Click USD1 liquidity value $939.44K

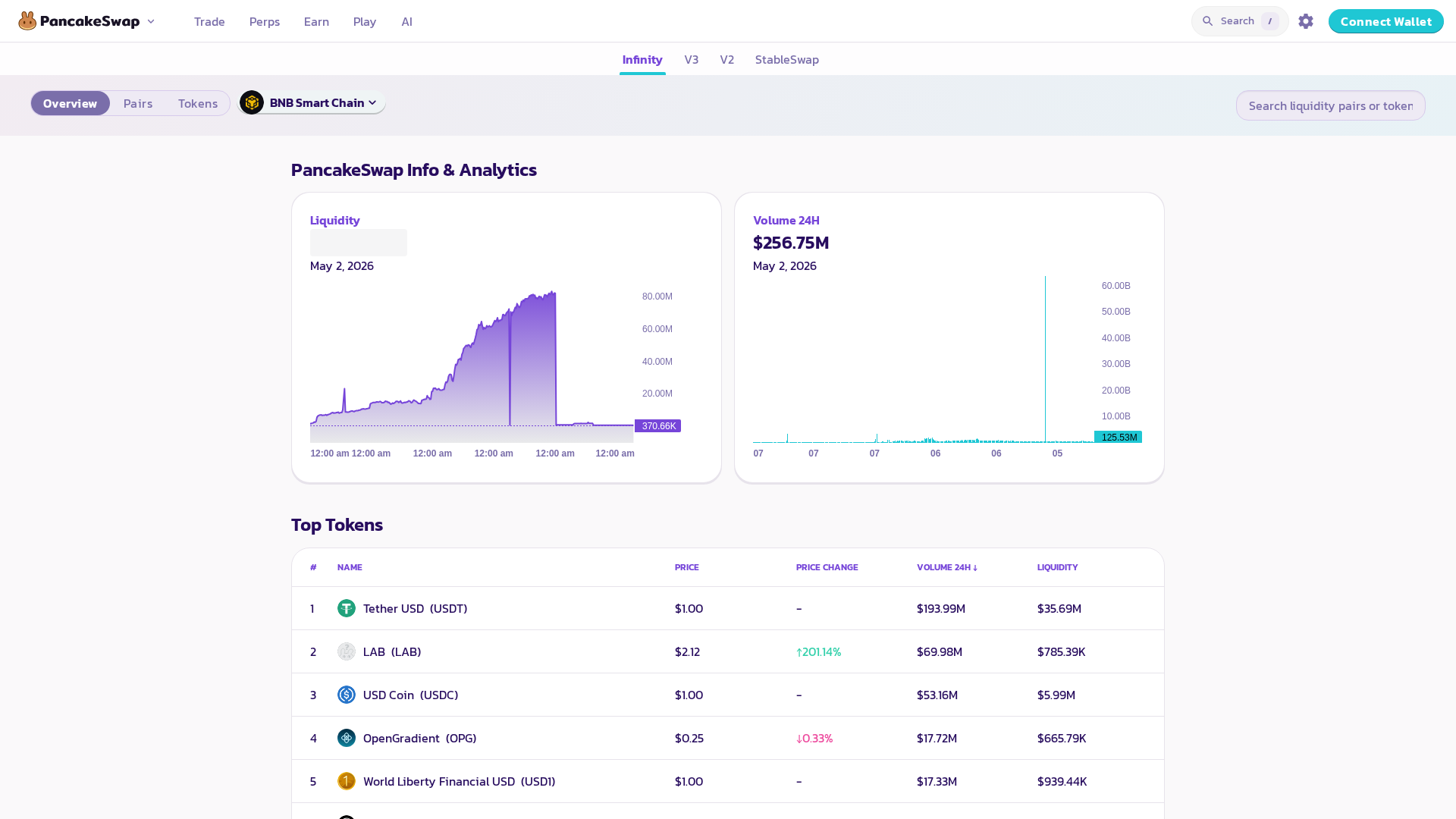[x=1062, y=781]
